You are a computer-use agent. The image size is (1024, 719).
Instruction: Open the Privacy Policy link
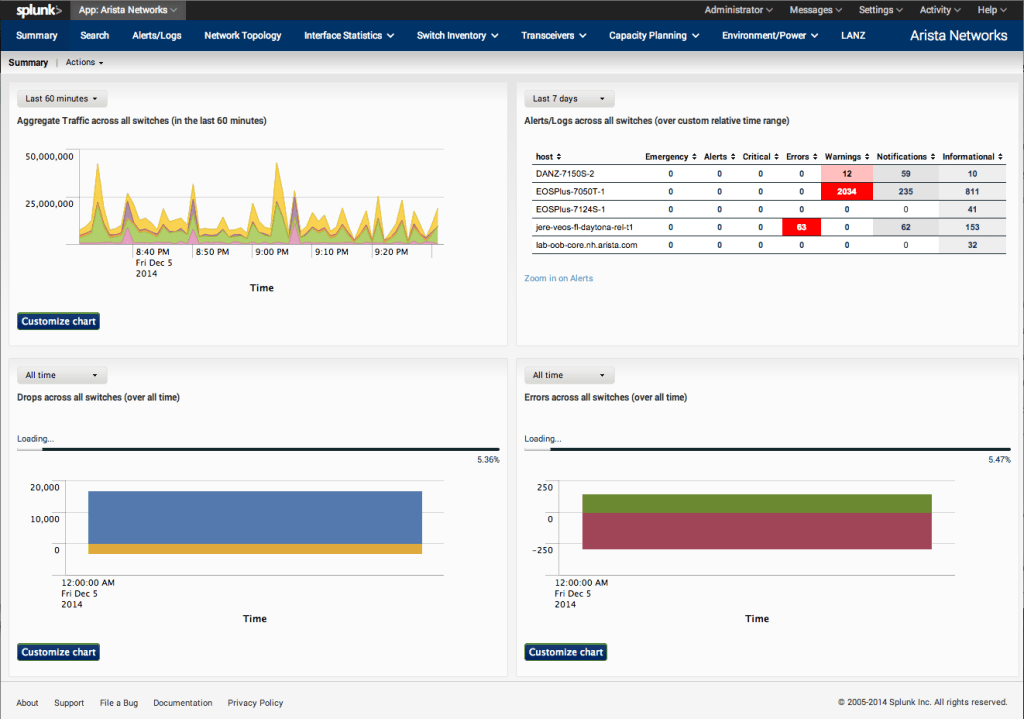tap(255, 703)
